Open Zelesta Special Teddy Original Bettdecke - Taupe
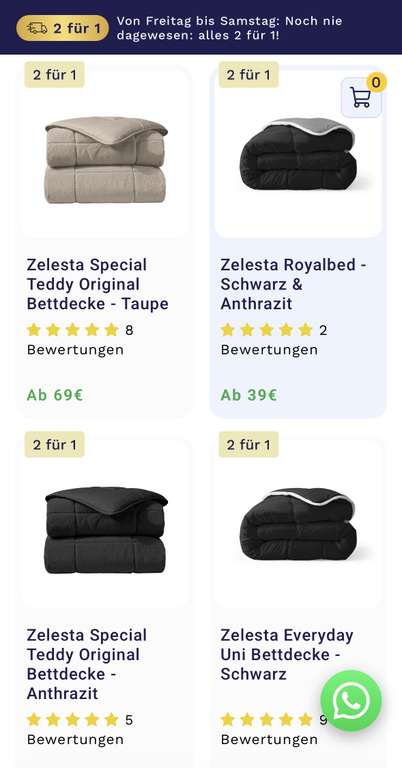 (x=97, y=284)
